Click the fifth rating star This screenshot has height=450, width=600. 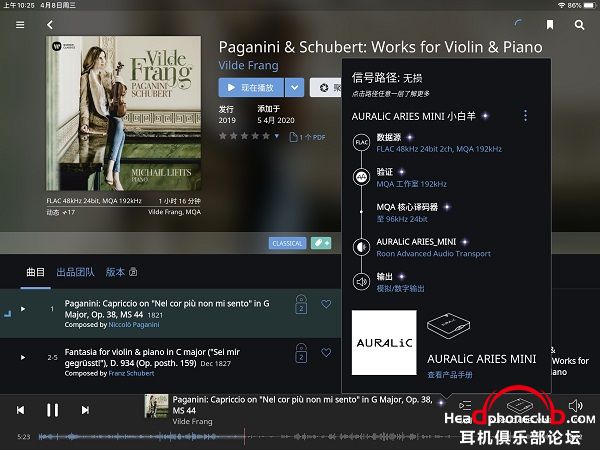coord(266,136)
